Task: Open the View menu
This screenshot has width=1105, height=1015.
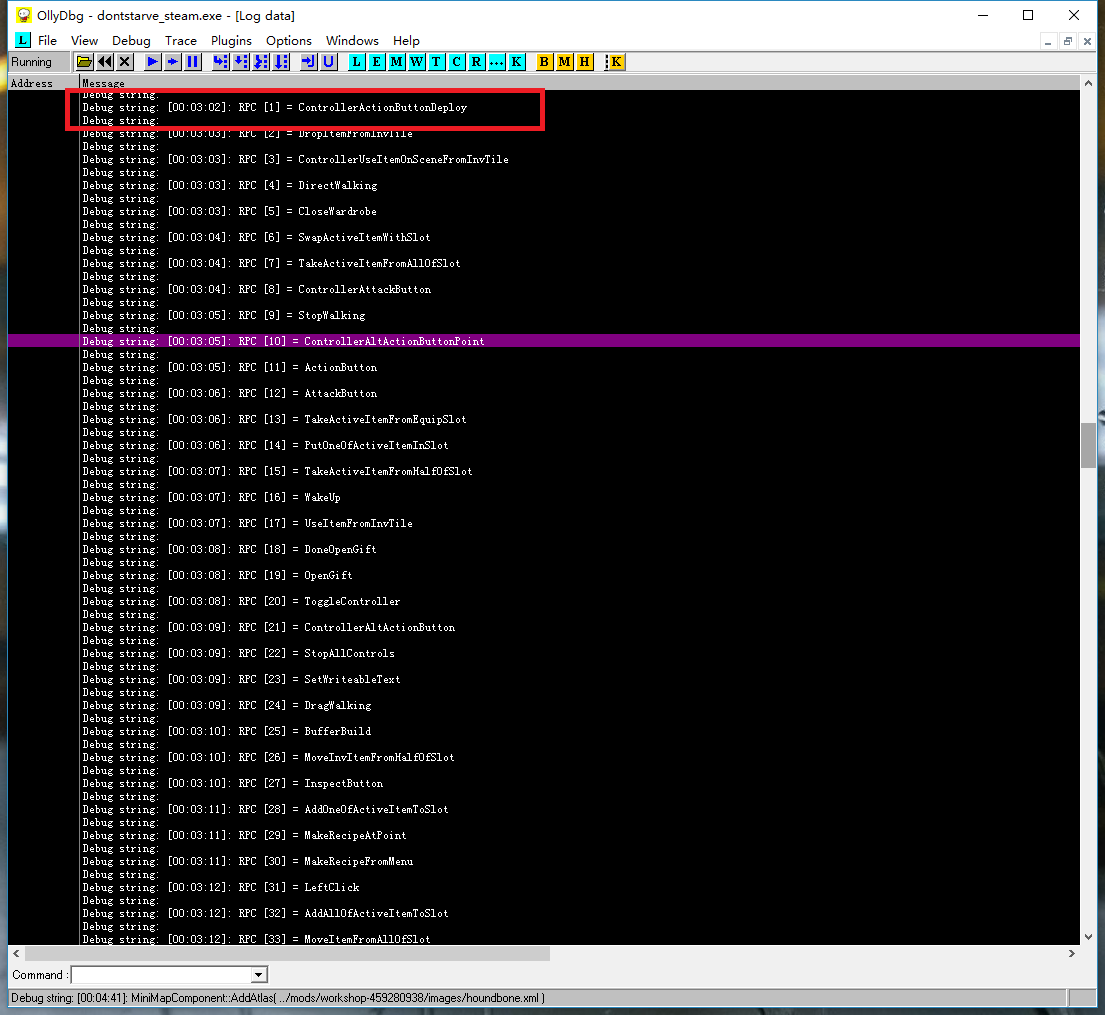Action: [84, 41]
